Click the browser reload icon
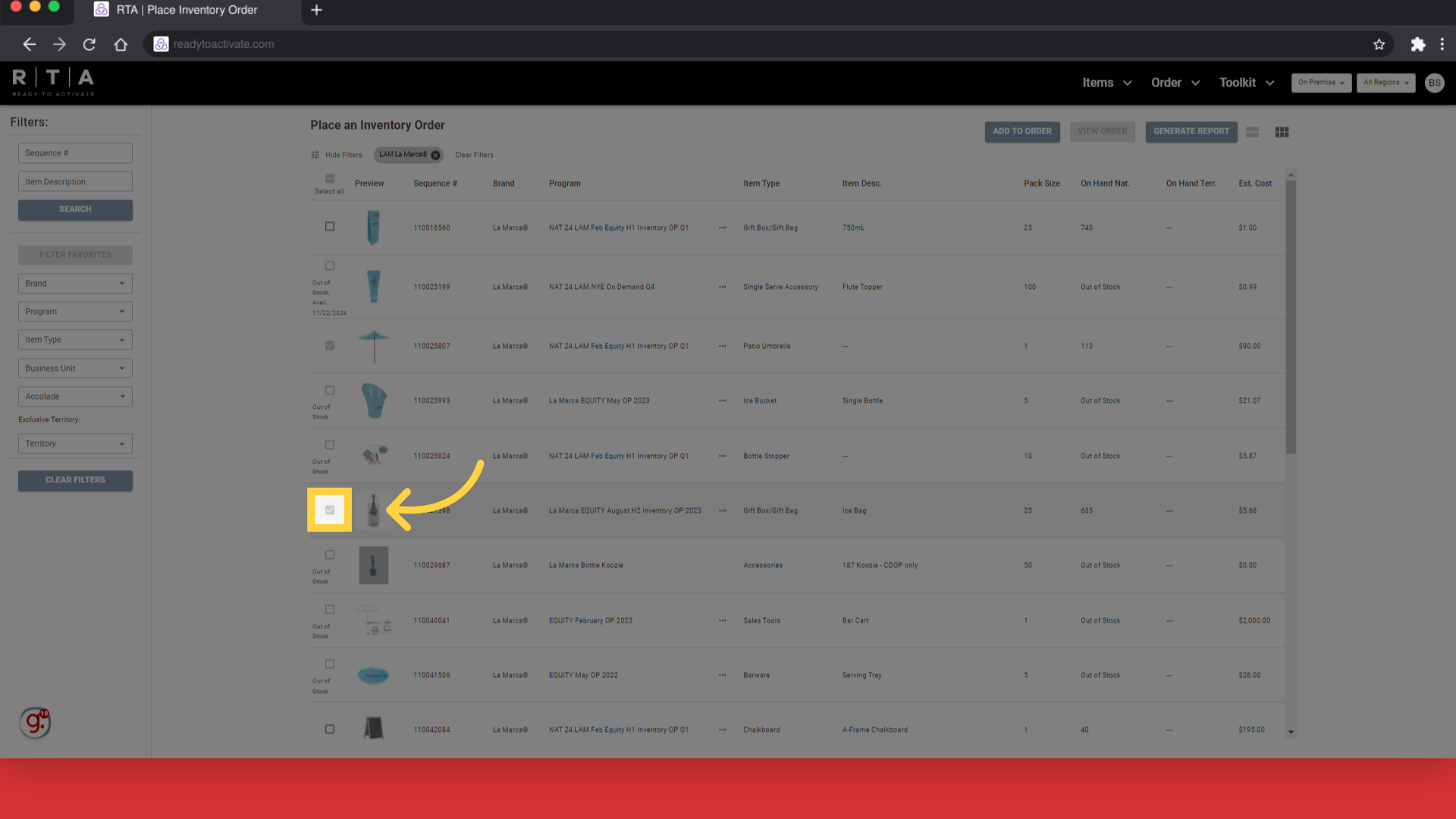1456x819 pixels. (x=89, y=44)
